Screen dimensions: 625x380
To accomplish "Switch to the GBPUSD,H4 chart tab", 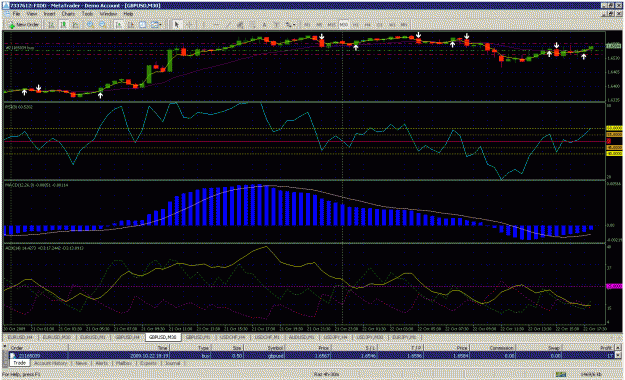I will pos(128,337).
